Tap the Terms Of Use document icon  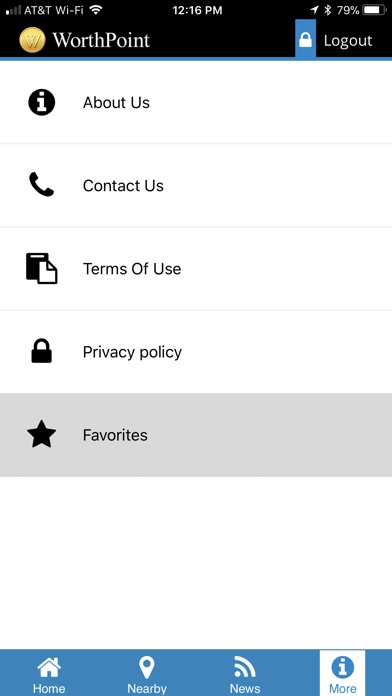[x=41, y=268]
